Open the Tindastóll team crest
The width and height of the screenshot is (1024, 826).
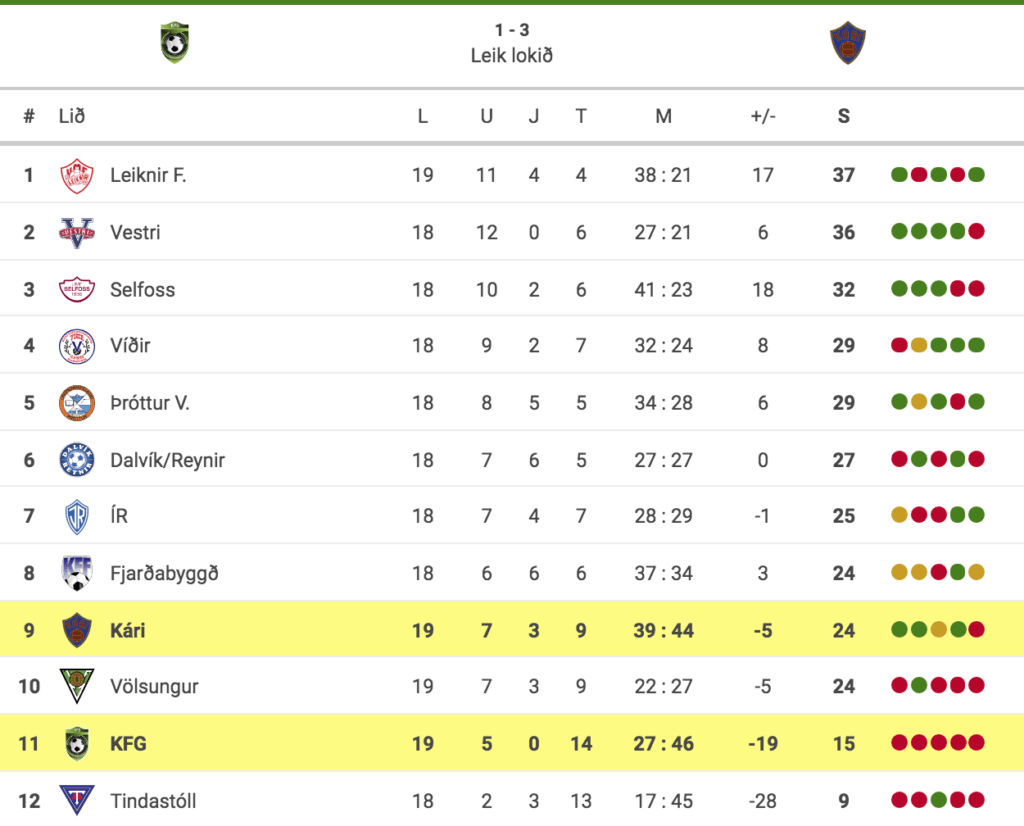click(77, 801)
